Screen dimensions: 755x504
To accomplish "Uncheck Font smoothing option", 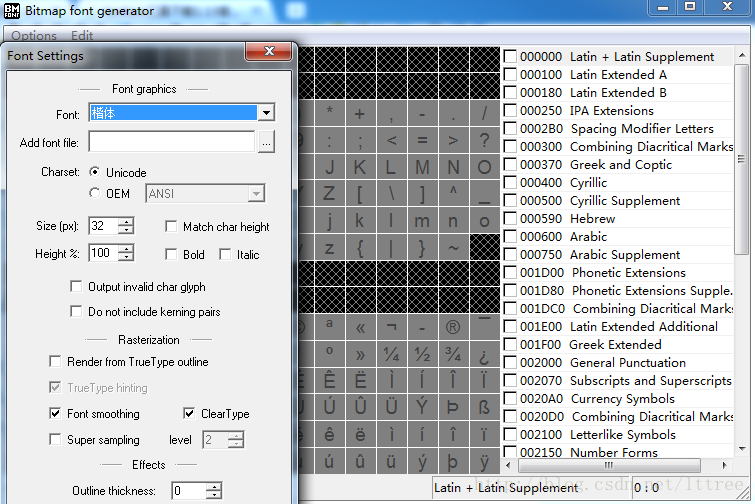I will coord(55,414).
